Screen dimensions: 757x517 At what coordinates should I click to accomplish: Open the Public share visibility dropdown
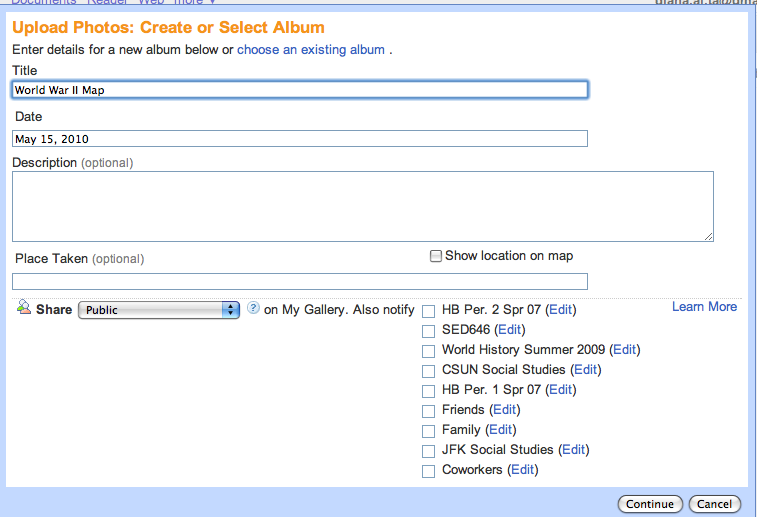(x=159, y=310)
